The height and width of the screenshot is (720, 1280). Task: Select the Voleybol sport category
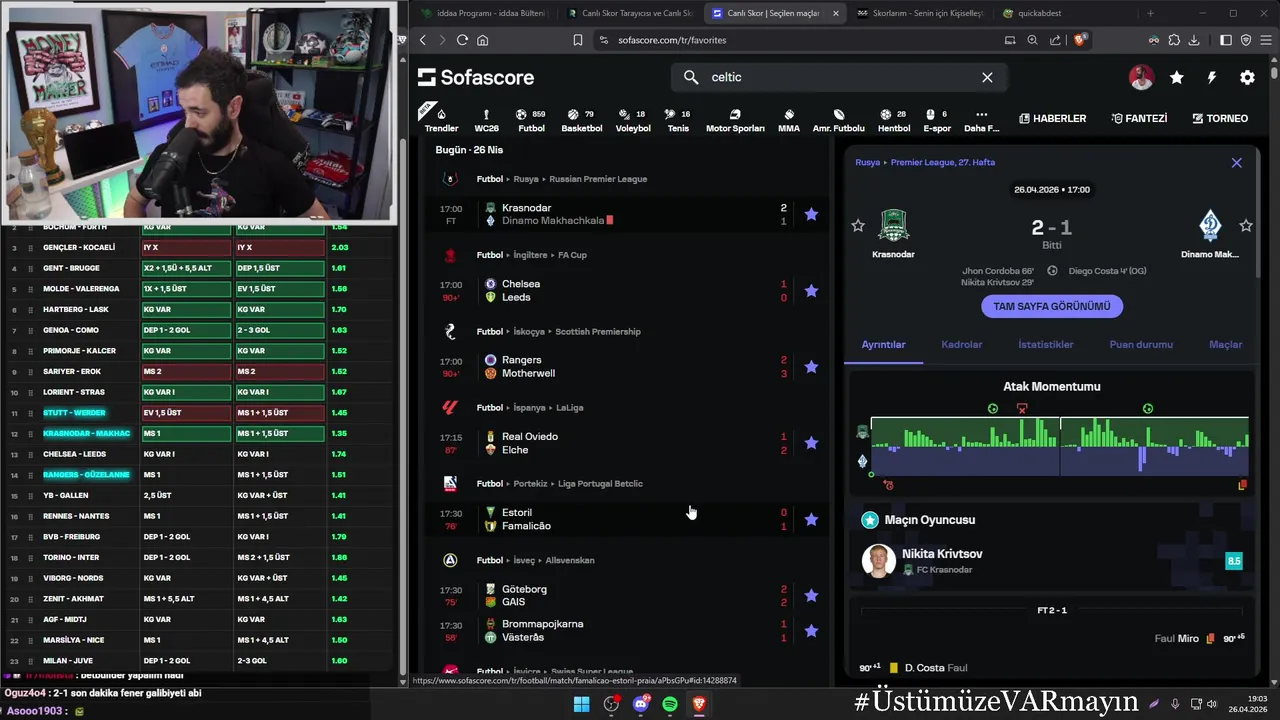(x=632, y=119)
